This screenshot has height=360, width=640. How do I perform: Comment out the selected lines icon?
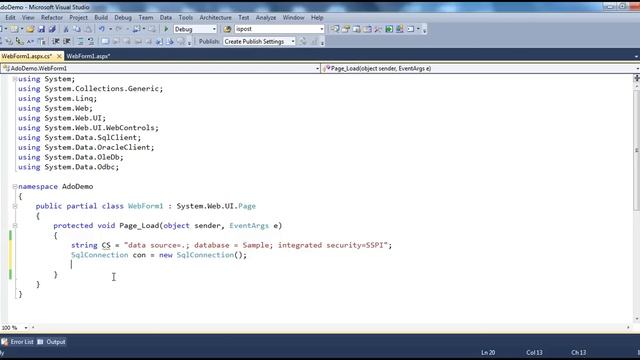tap(80, 41)
